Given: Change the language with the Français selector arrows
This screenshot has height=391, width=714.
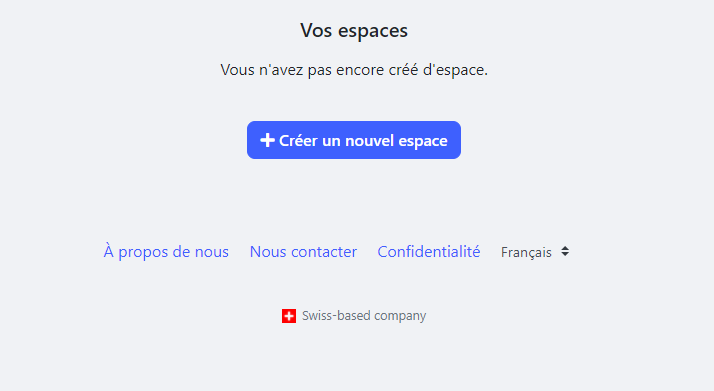Looking at the screenshot, I should [x=565, y=251].
